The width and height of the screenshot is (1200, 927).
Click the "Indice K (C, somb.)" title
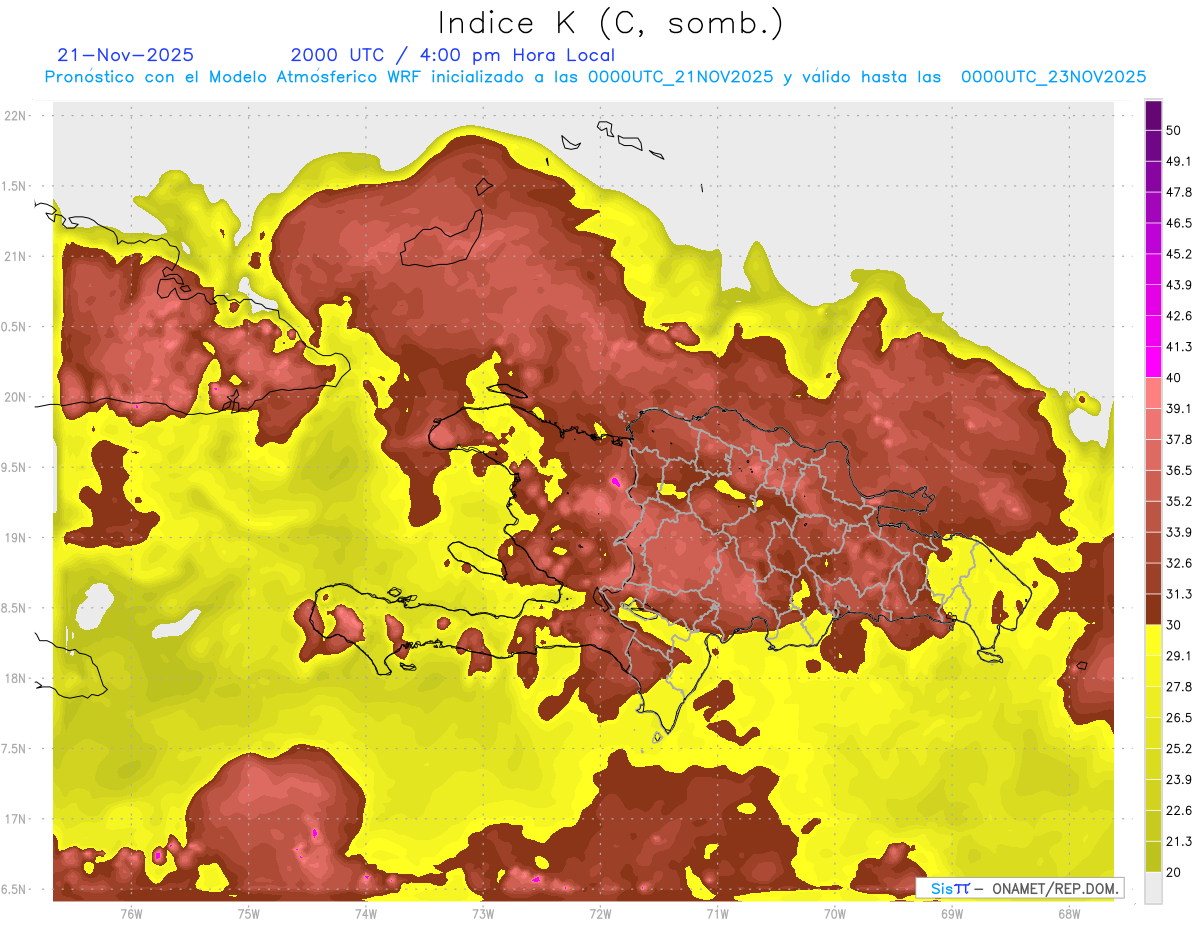click(x=611, y=24)
